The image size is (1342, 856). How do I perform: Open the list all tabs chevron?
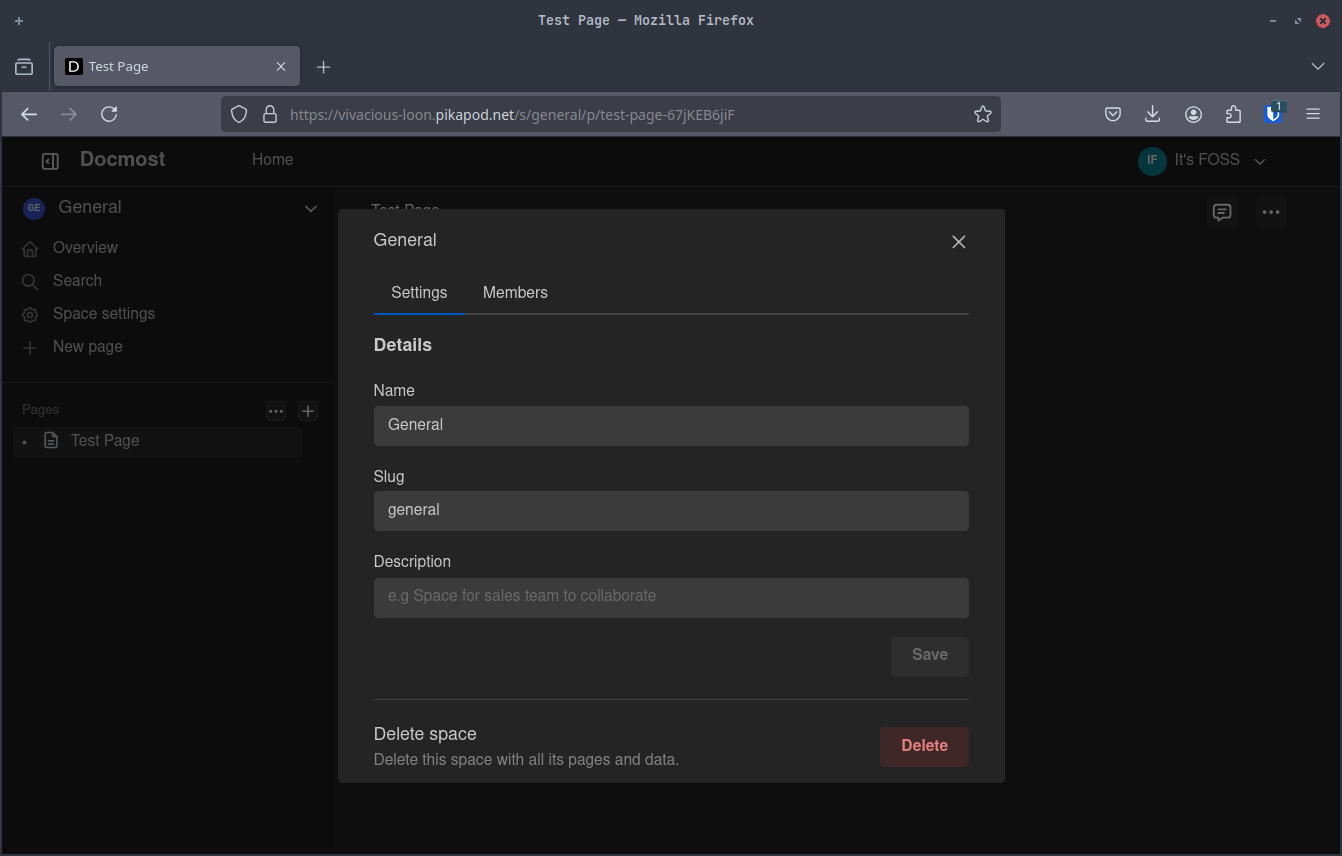(x=1317, y=65)
